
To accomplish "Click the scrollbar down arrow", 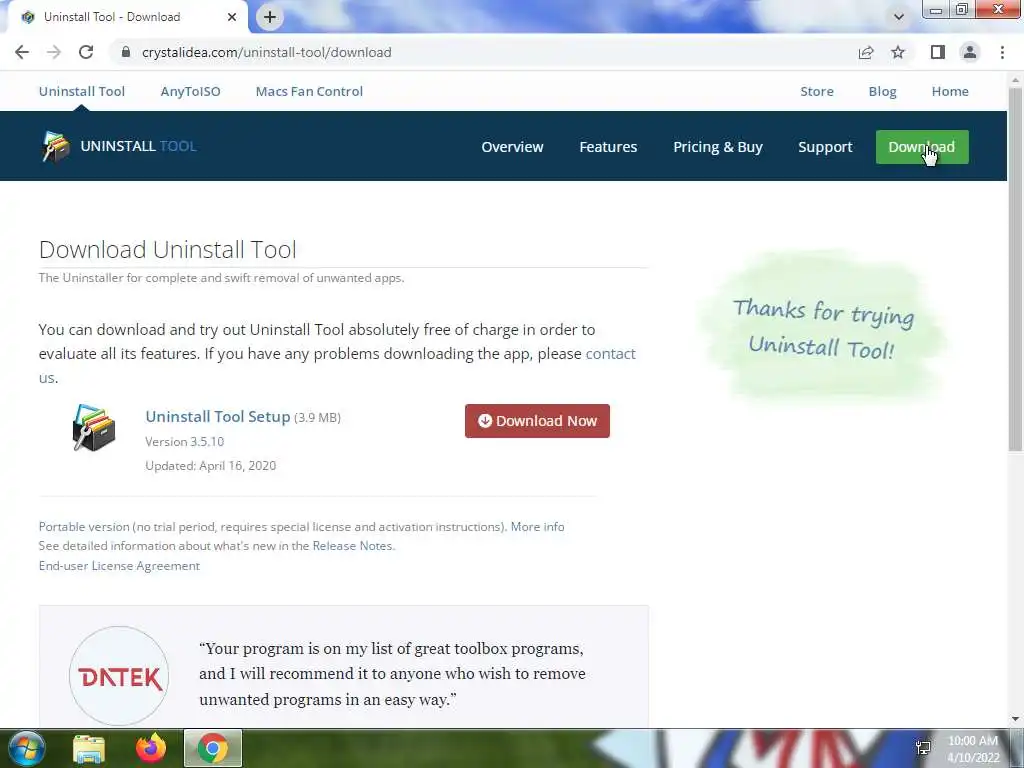I will click(1015, 720).
